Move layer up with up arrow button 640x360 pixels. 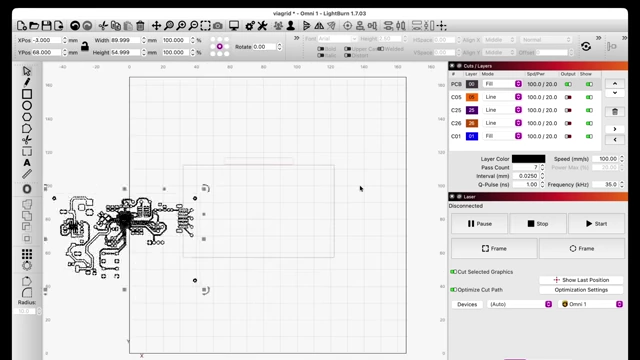(615, 83)
